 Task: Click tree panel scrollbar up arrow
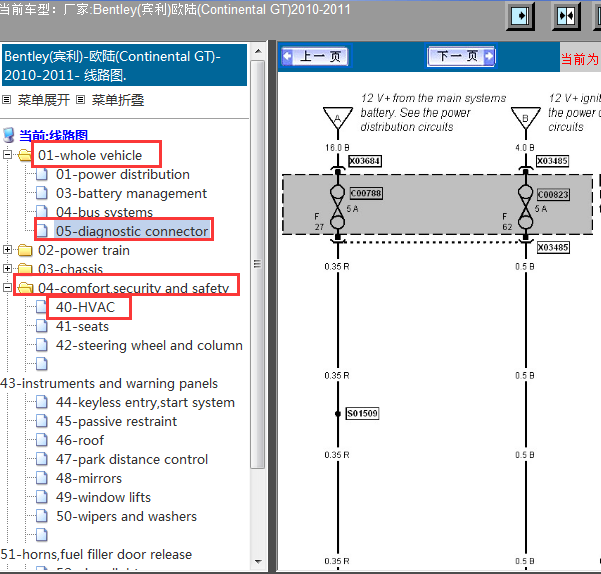258,51
